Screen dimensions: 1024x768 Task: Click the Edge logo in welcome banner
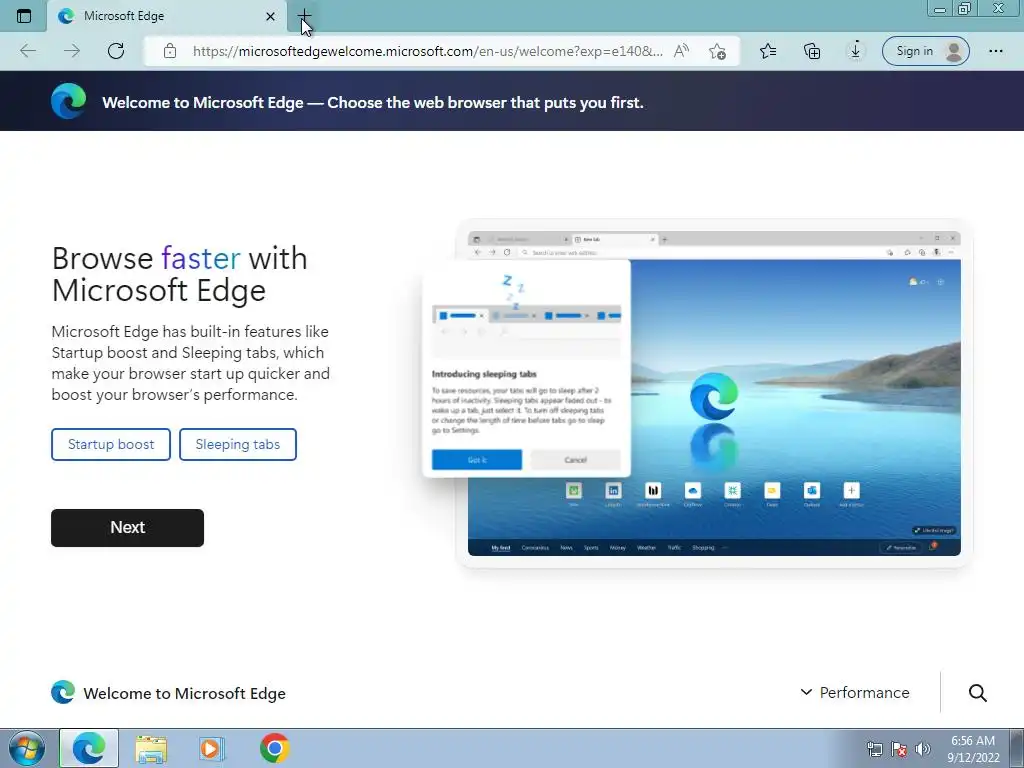click(x=69, y=101)
